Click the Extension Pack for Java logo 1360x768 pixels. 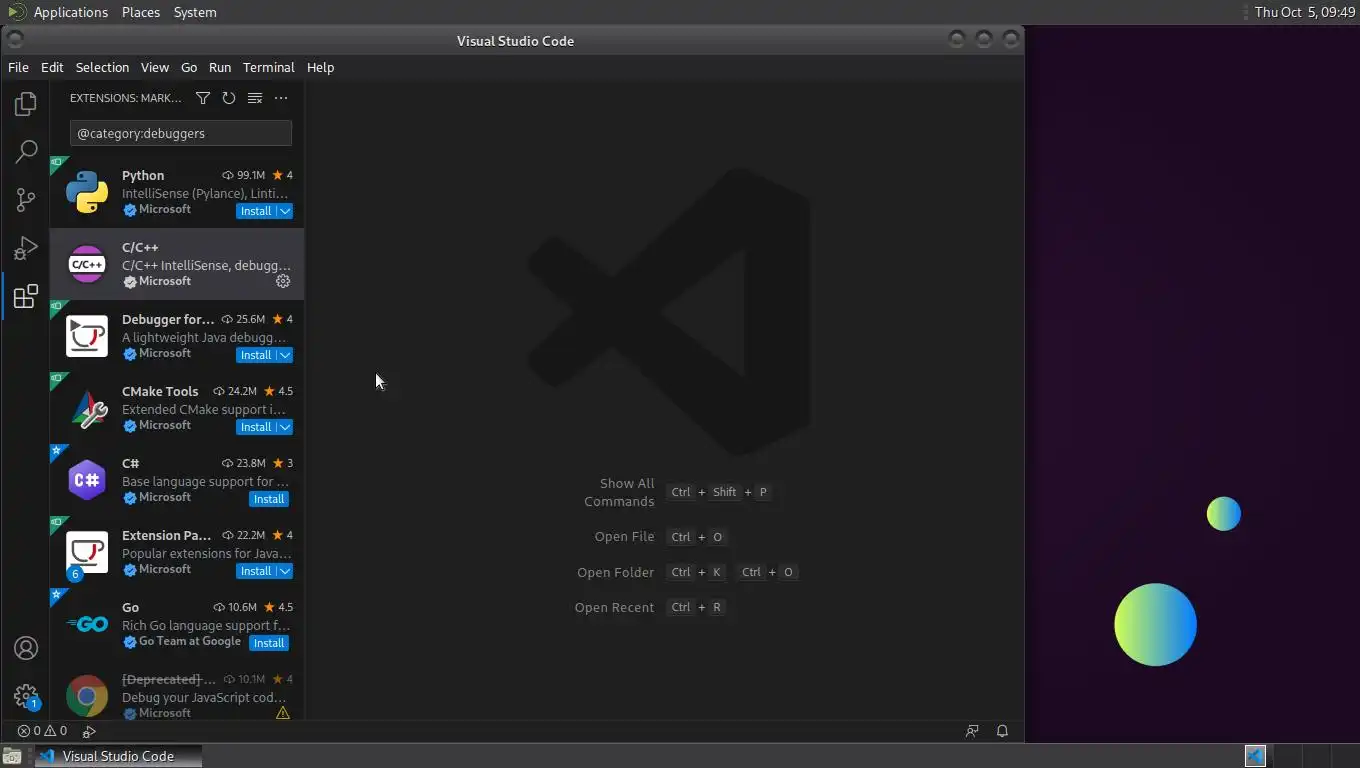pyautogui.click(x=87, y=552)
